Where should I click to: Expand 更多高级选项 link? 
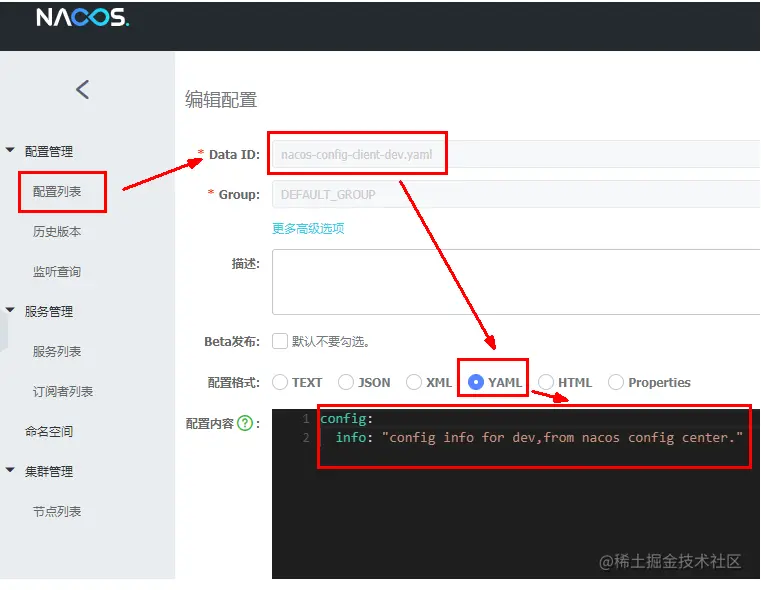[308, 228]
